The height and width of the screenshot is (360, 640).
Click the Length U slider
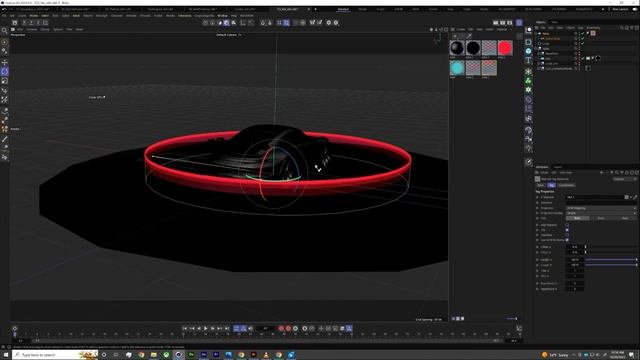(611, 260)
